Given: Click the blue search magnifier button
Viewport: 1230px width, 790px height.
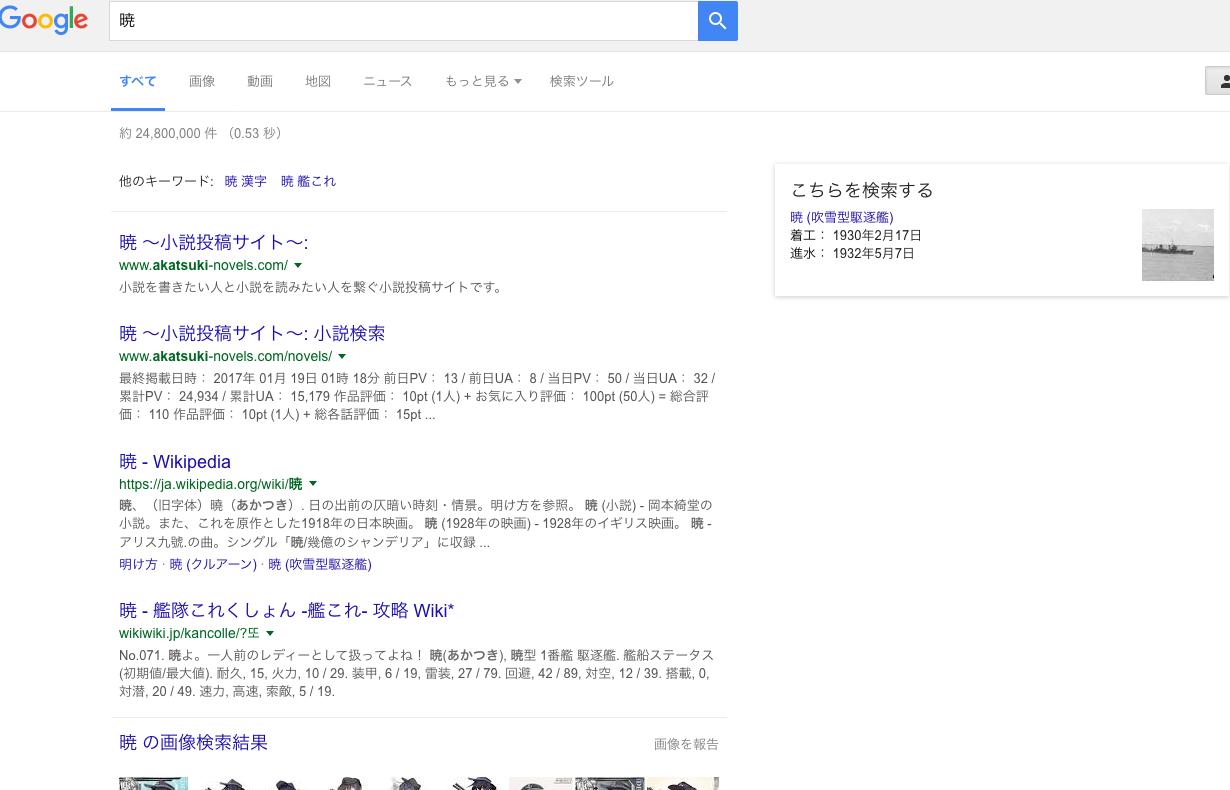Looking at the screenshot, I should 717,21.
